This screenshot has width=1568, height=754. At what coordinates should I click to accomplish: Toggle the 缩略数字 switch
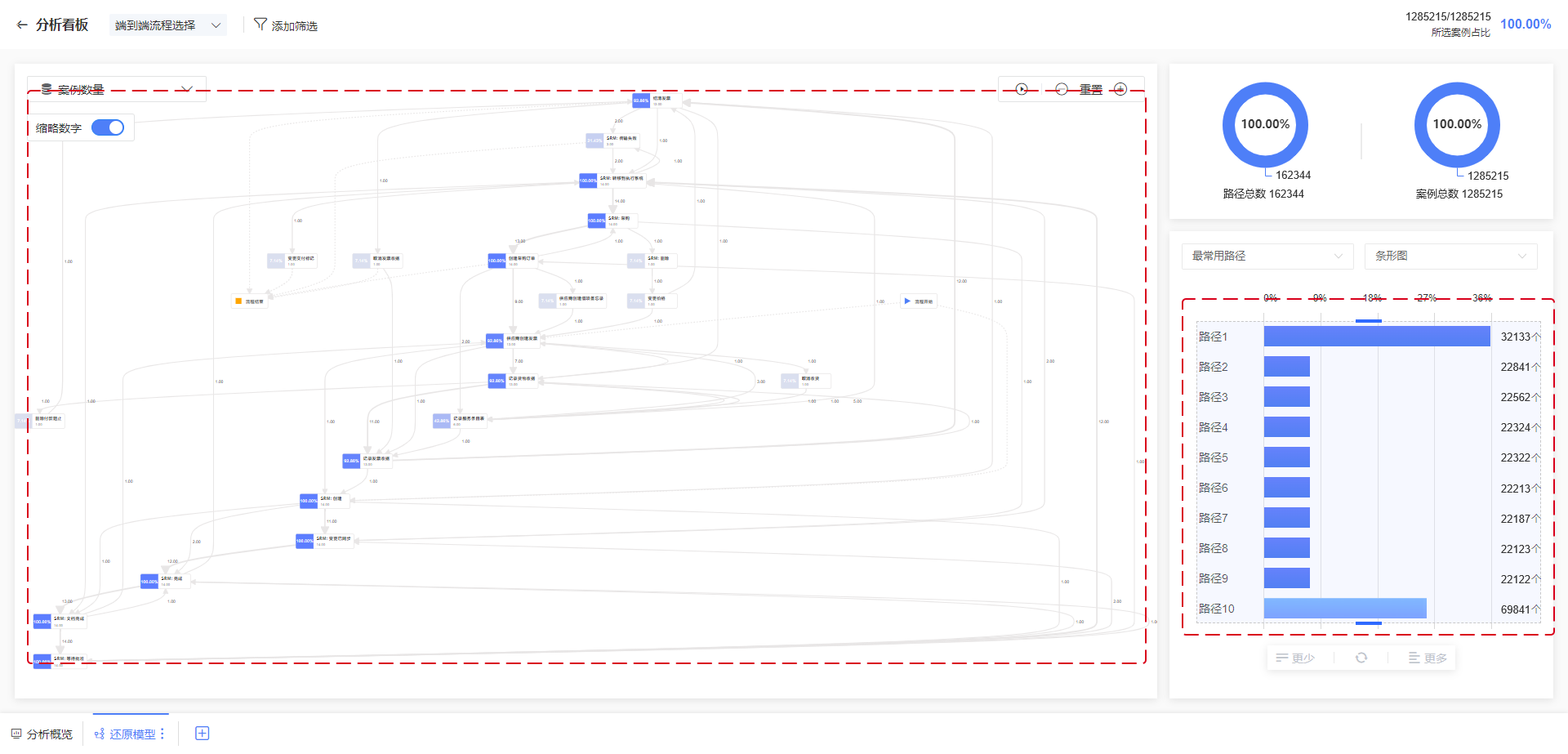pos(107,127)
